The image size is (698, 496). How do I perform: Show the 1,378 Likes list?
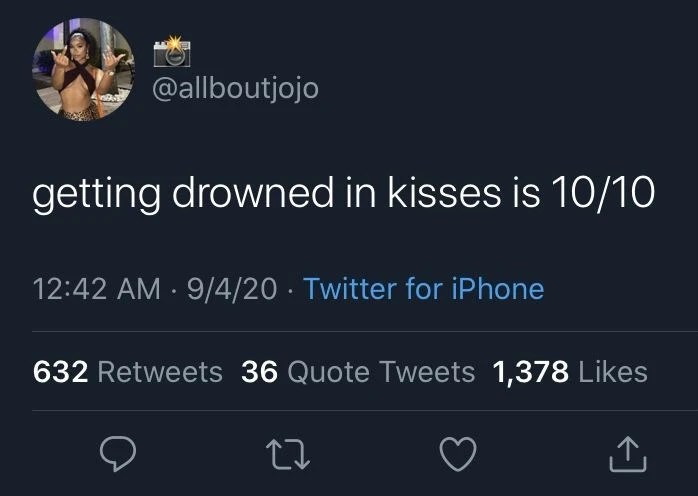click(570, 372)
